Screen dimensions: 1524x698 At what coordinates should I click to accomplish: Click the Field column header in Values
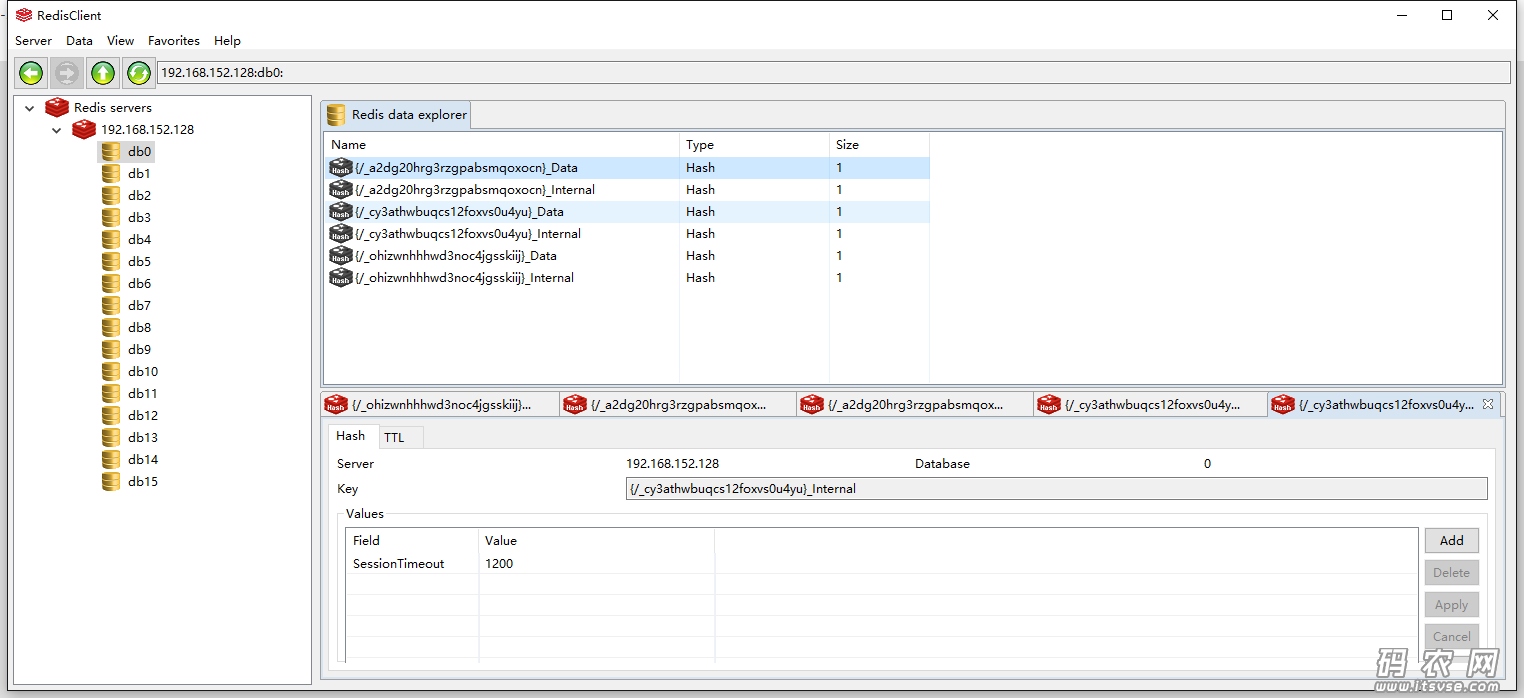[412, 541]
